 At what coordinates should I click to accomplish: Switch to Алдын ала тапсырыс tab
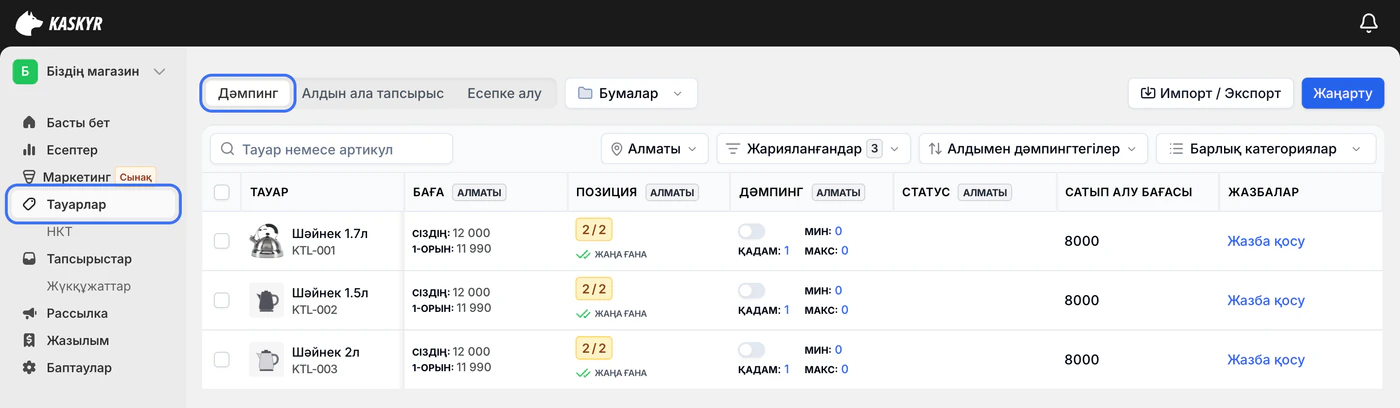coord(373,93)
